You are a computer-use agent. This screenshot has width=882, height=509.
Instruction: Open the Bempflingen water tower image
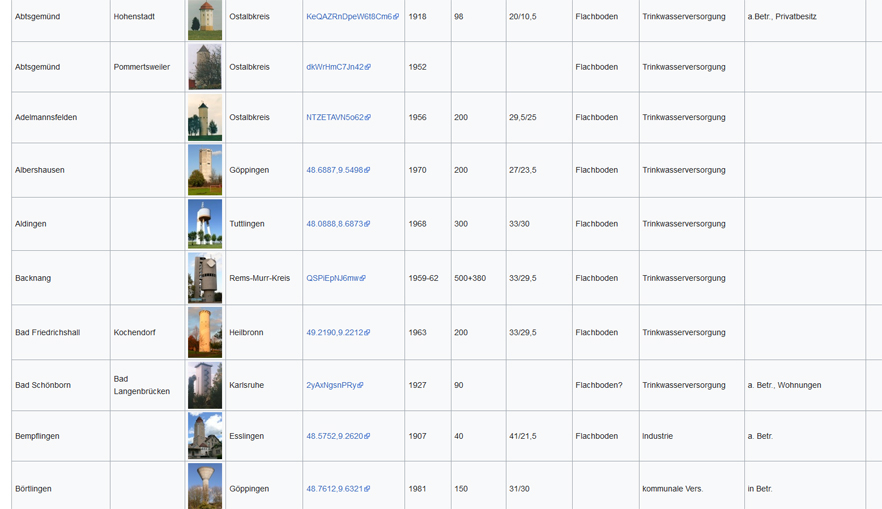coord(205,436)
